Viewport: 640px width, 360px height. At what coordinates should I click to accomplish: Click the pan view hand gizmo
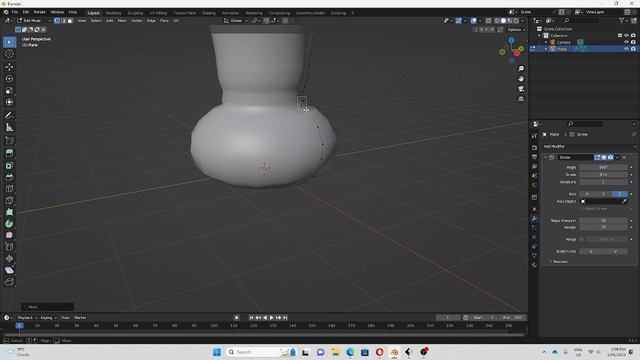tap(521, 79)
